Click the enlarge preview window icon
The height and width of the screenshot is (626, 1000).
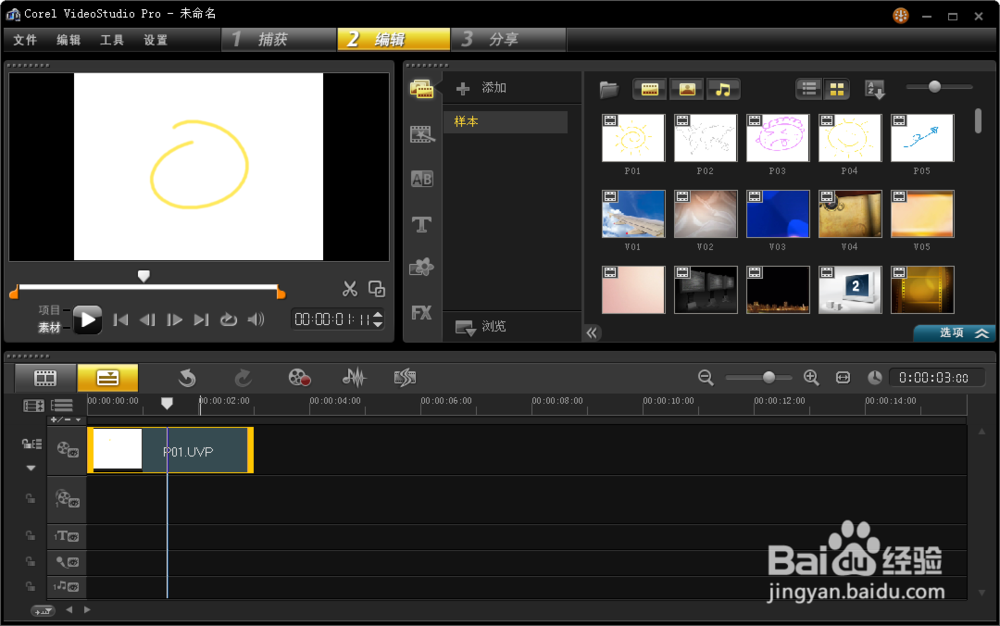click(x=377, y=289)
